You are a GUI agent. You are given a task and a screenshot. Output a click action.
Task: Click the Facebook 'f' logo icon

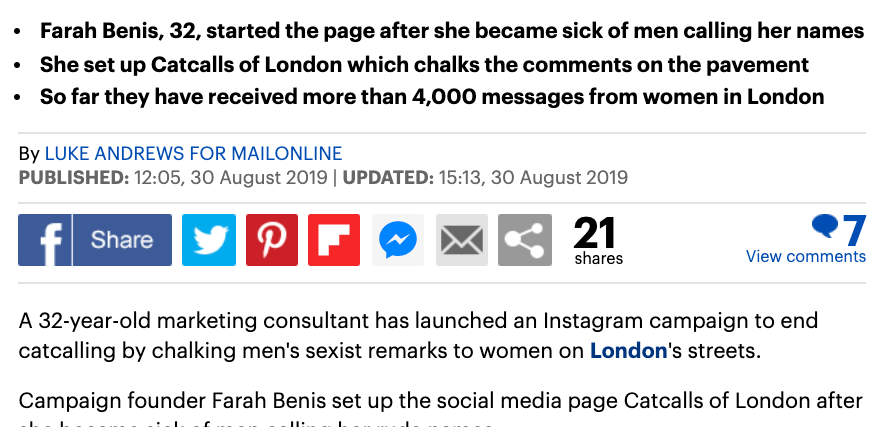point(45,240)
